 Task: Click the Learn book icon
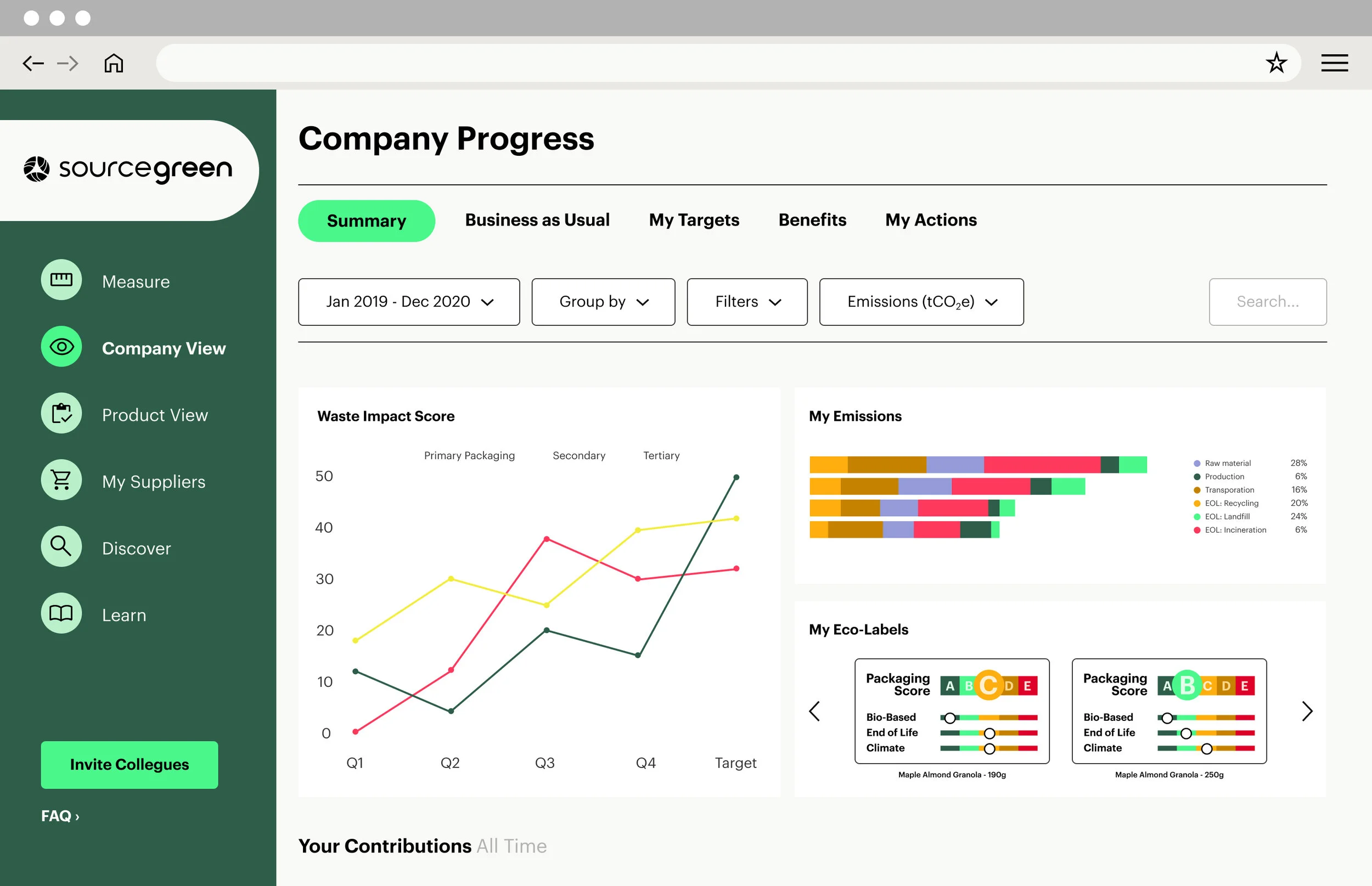(x=61, y=613)
